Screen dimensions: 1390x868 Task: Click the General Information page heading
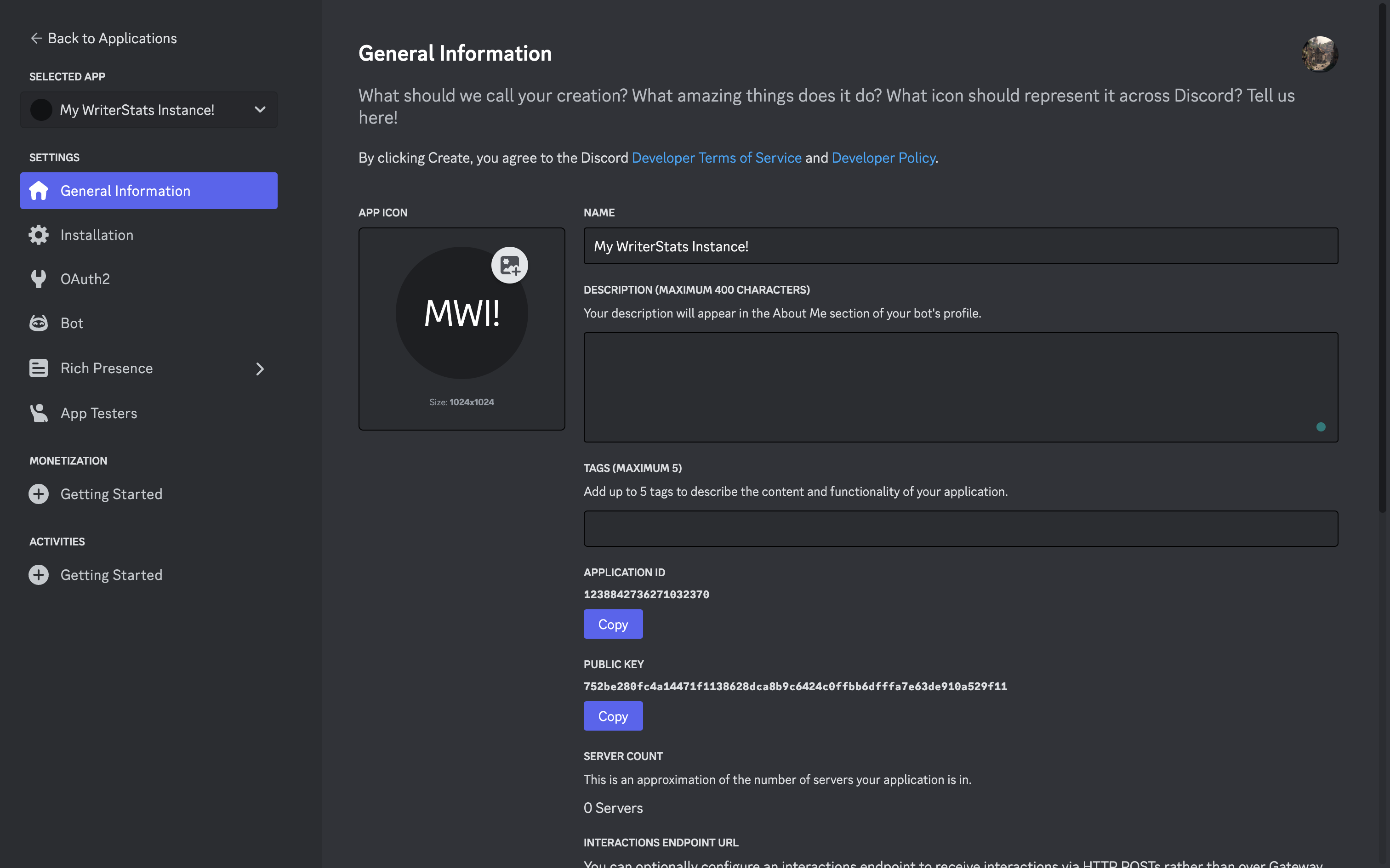coord(455,53)
